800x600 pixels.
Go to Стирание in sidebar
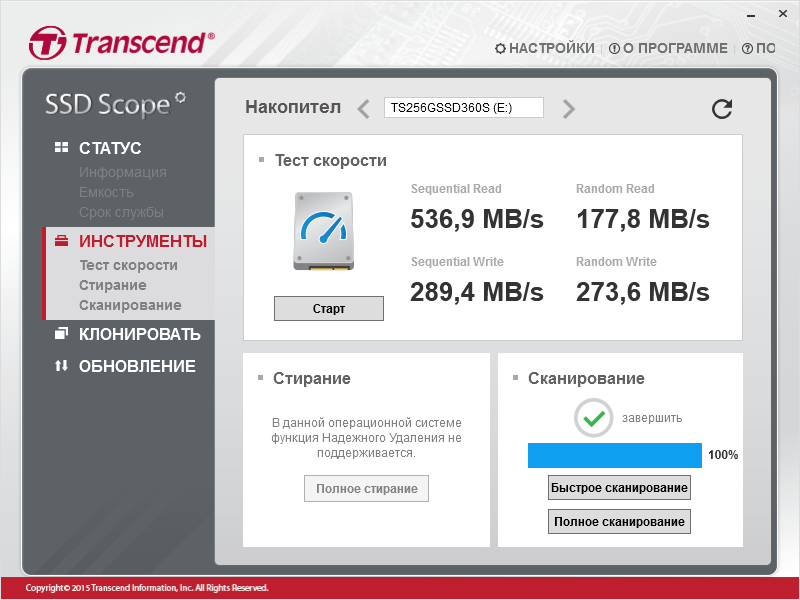[x=113, y=285]
